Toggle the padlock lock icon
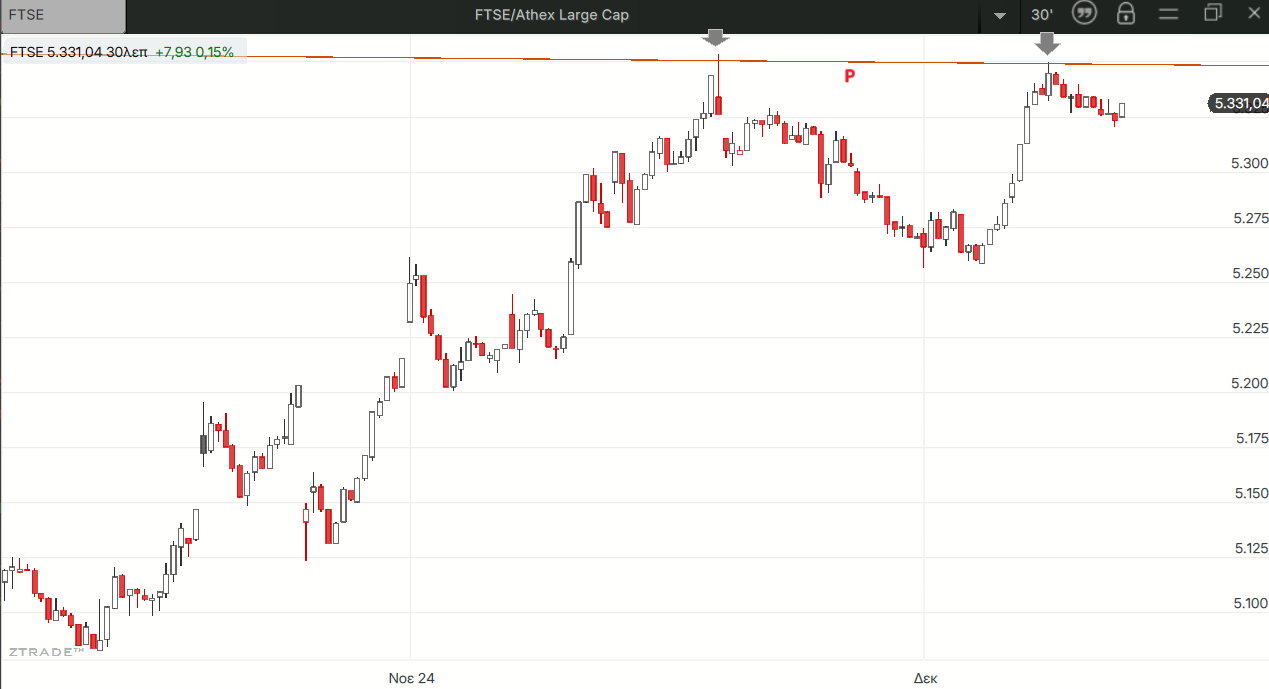This screenshot has width=1269, height=689. pyautogui.click(x=1126, y=14)
